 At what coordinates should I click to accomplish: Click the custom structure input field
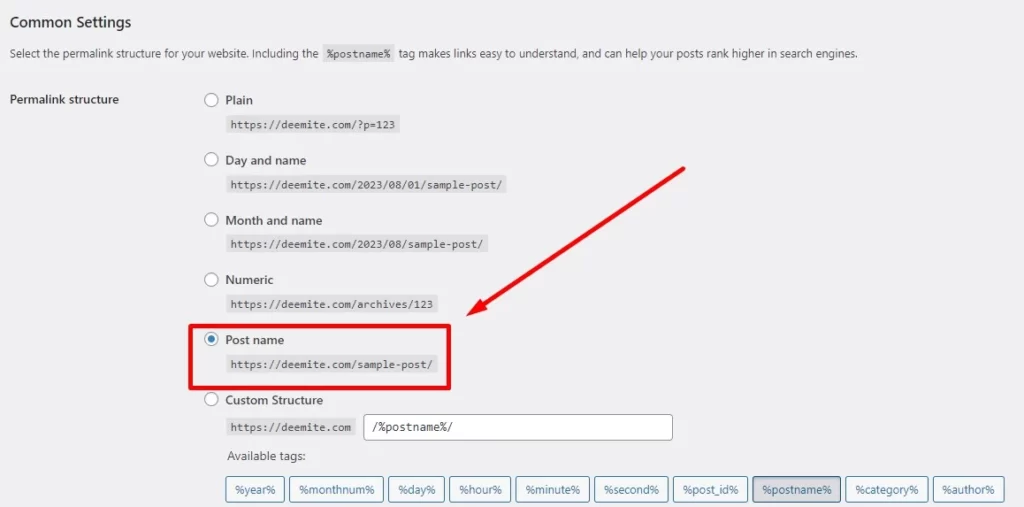[x=518, y=427]
